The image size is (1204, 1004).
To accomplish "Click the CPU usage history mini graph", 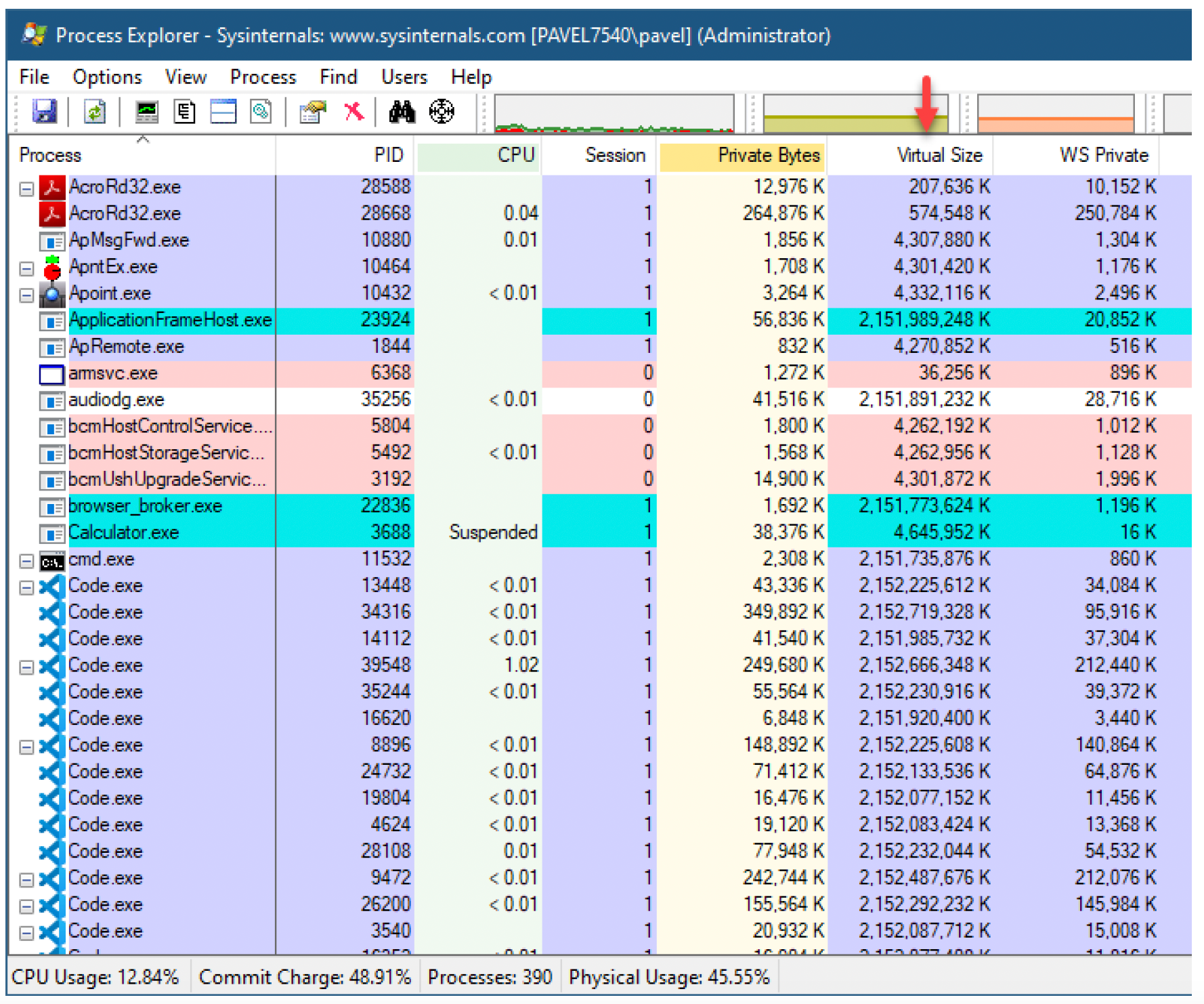I will point(614,113).
